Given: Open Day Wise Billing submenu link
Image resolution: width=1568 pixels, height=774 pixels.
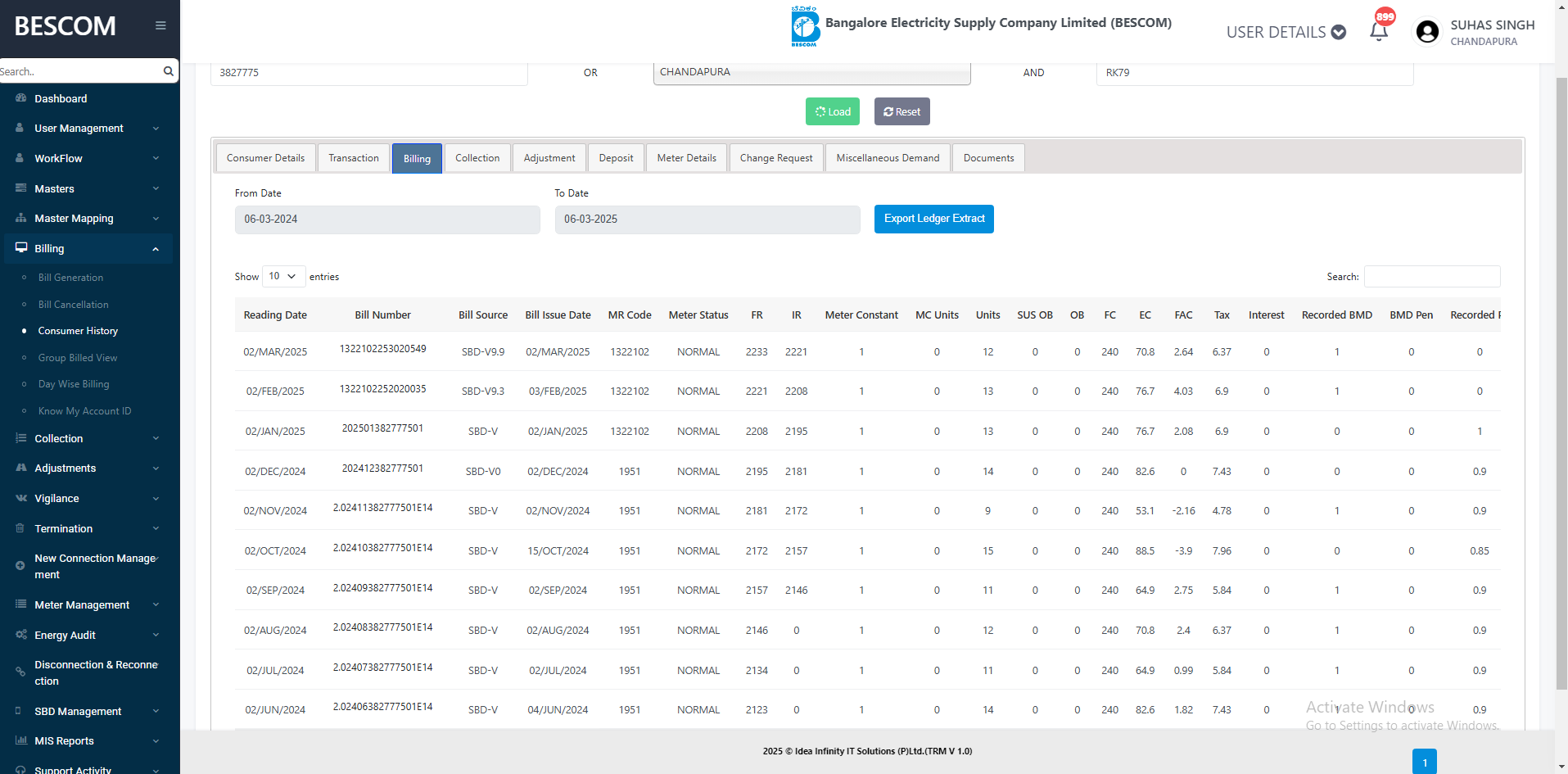Looking at the screenshot, I should point(74,384).
